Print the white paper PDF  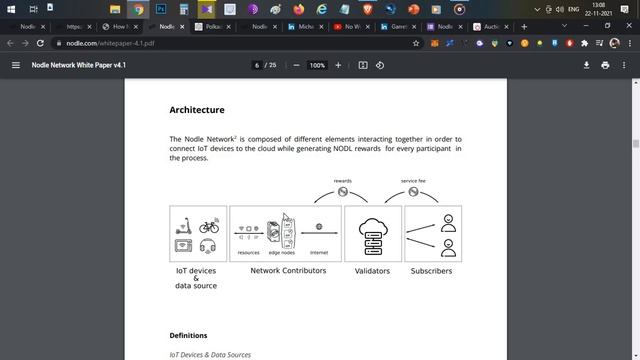605,65
